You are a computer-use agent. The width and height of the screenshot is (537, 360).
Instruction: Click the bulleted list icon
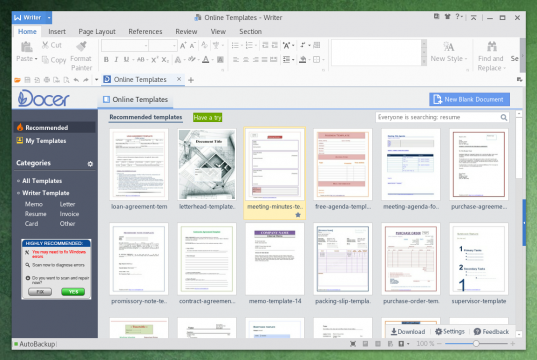coord(235,45)
